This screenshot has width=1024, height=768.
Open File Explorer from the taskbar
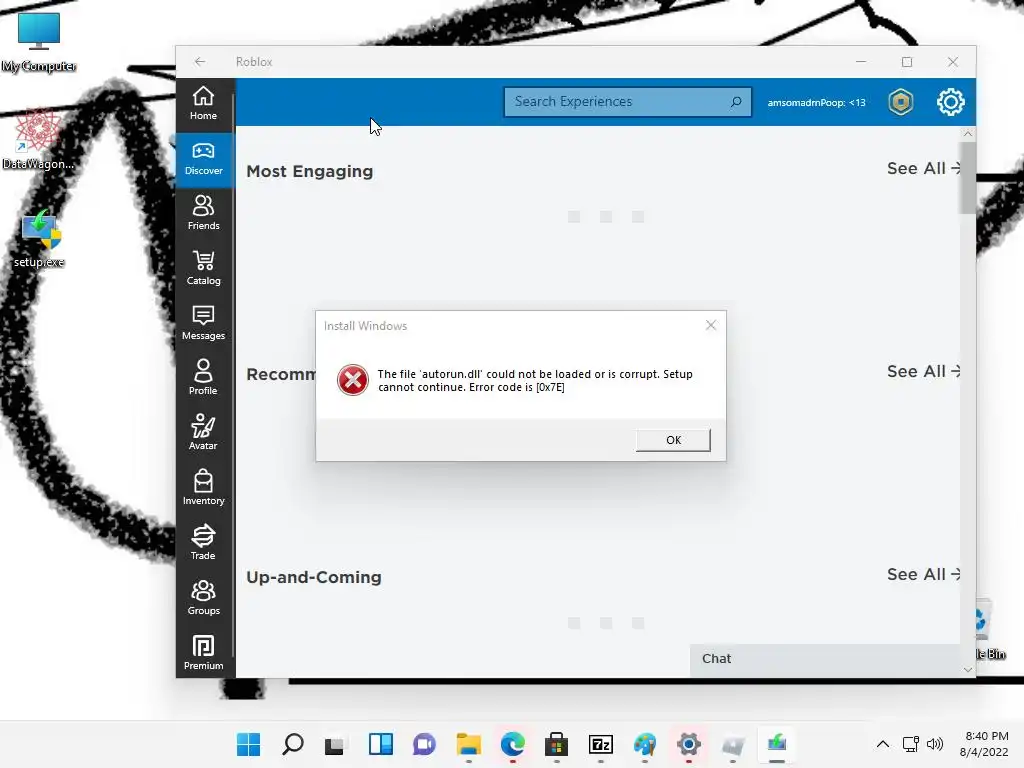click(x=468, y=744)
